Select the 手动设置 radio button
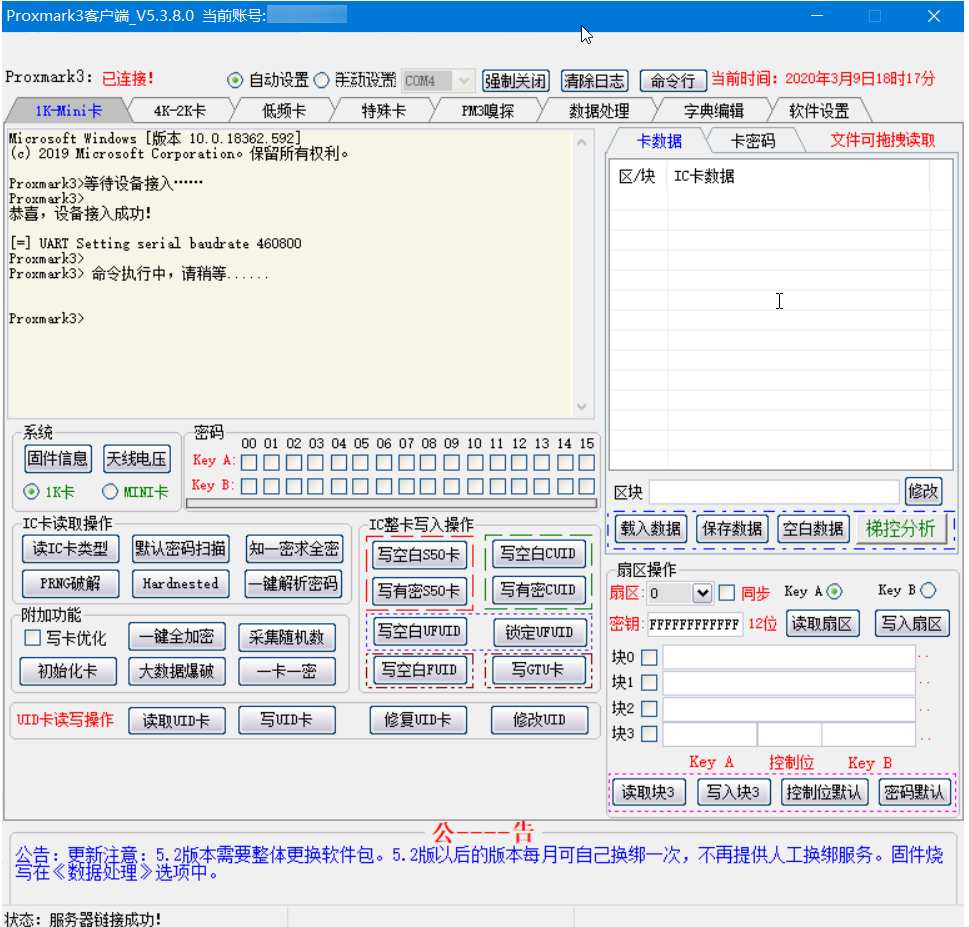The image size is (969, 927). click(322, 81)
